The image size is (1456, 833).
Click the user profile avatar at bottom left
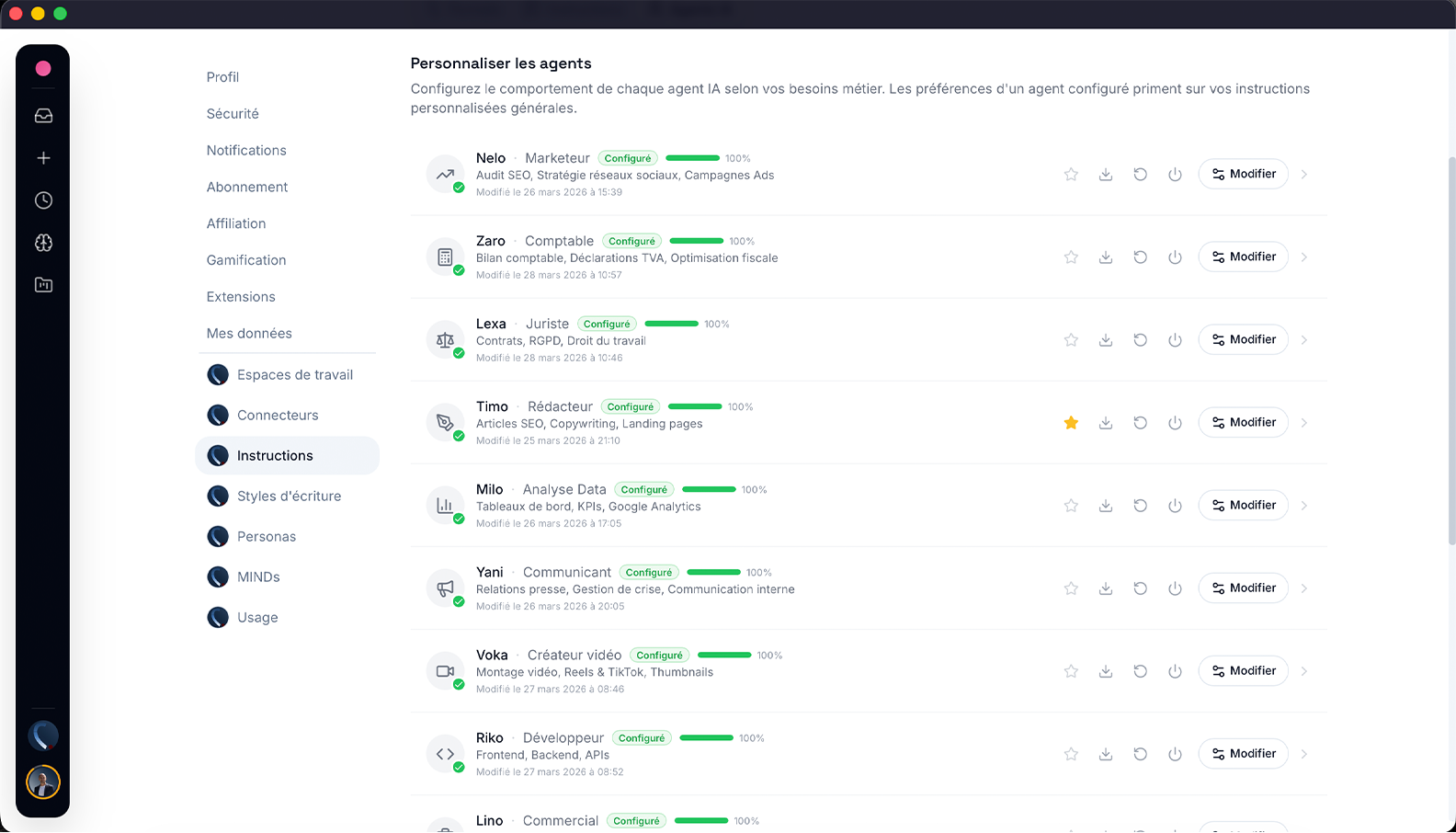click(43, 782)
